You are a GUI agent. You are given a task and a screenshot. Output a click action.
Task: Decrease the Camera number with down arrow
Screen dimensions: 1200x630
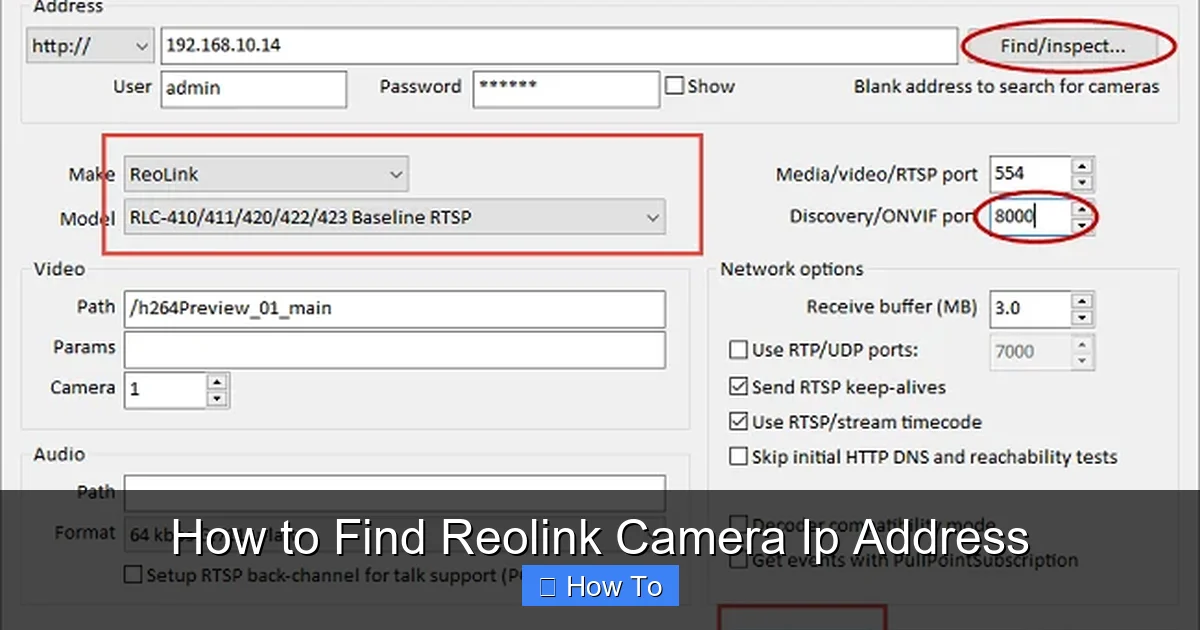click(x=217, y=398)
